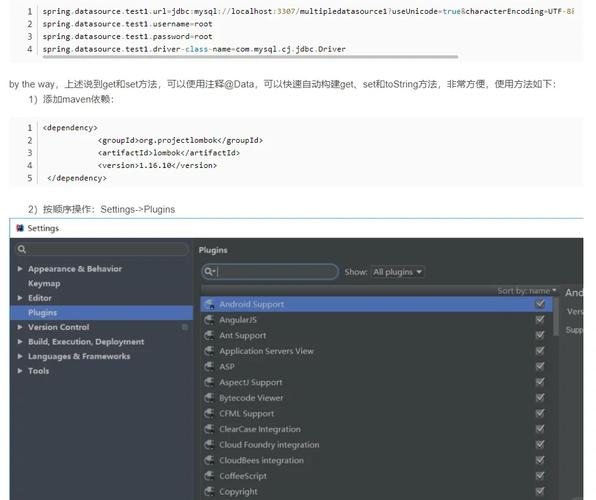Focus the settings sidebar search field
596x500 pixels.
(101, 249)
